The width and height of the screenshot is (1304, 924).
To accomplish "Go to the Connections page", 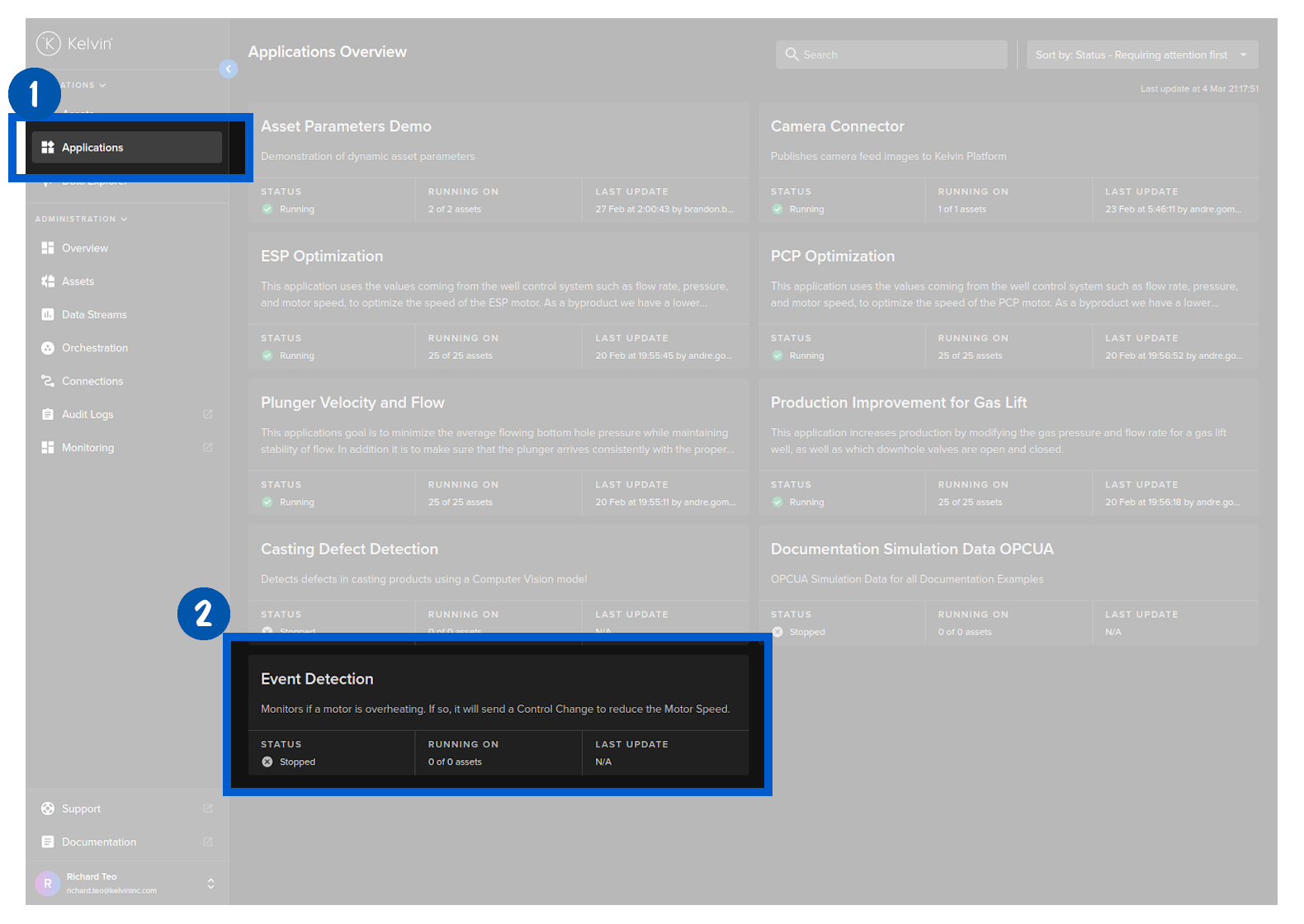I will tap(92, 381).
